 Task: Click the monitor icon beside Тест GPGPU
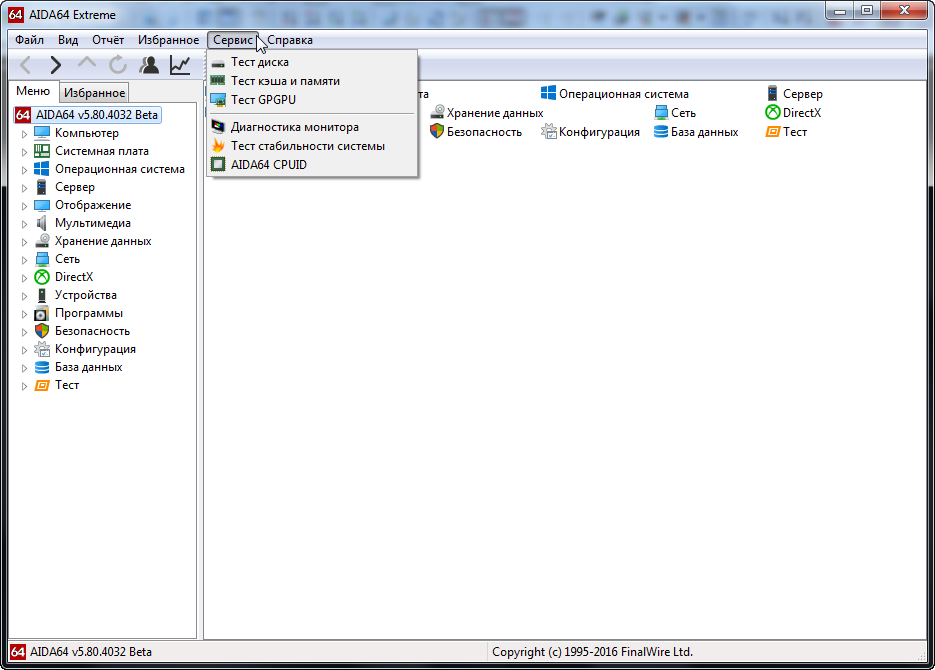(x=218, y=100)
